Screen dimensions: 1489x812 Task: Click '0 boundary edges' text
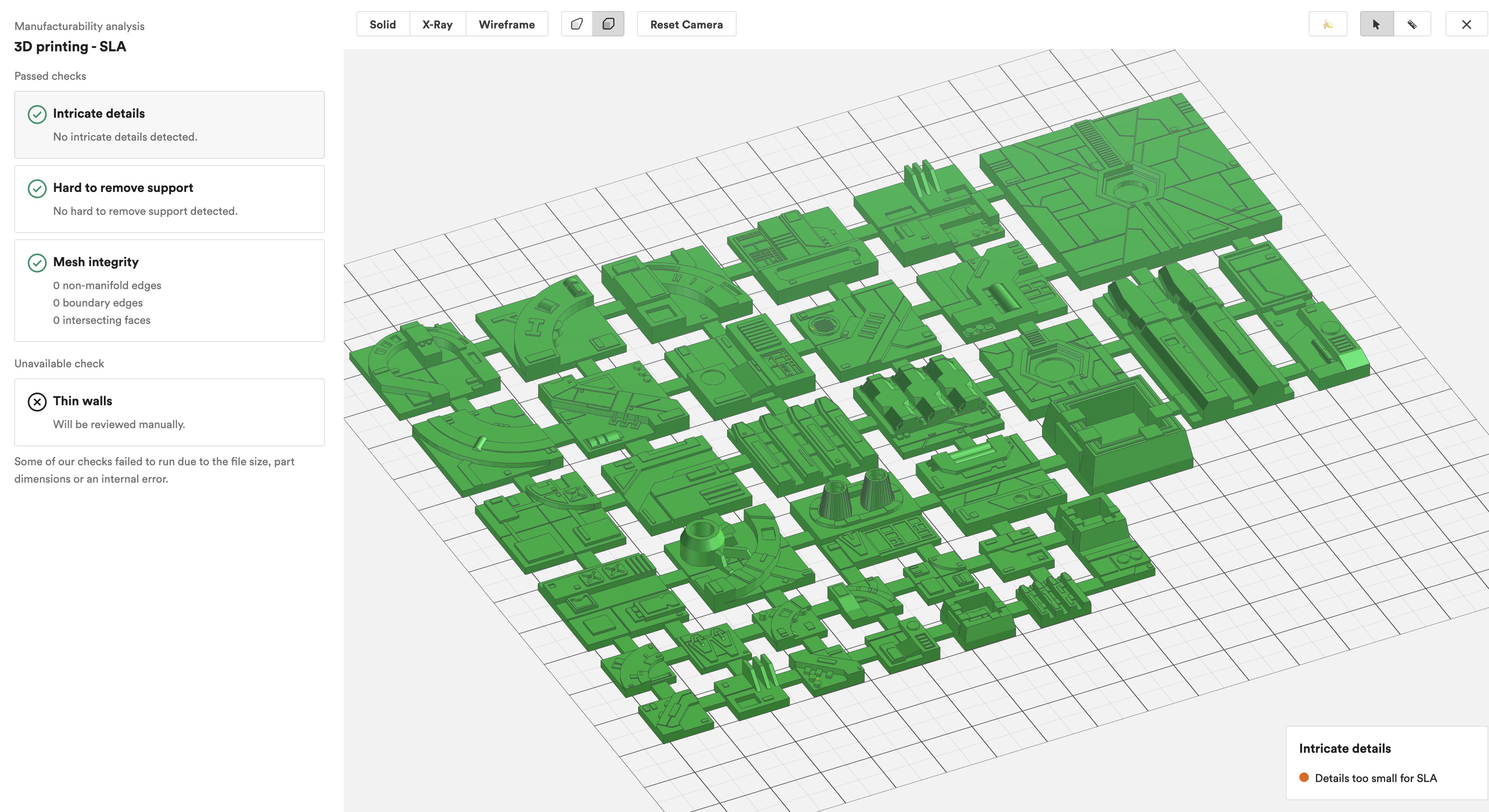[98, 303]
